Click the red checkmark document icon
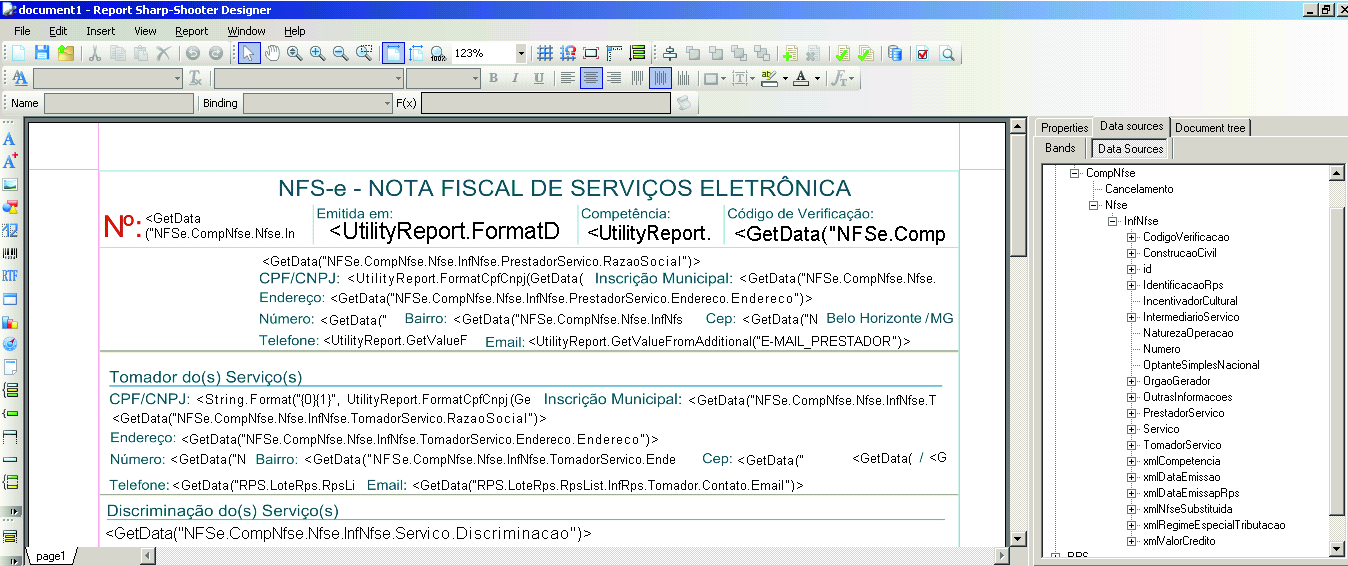This screenshot has width=1348, height=566. [x=922, y=53]
